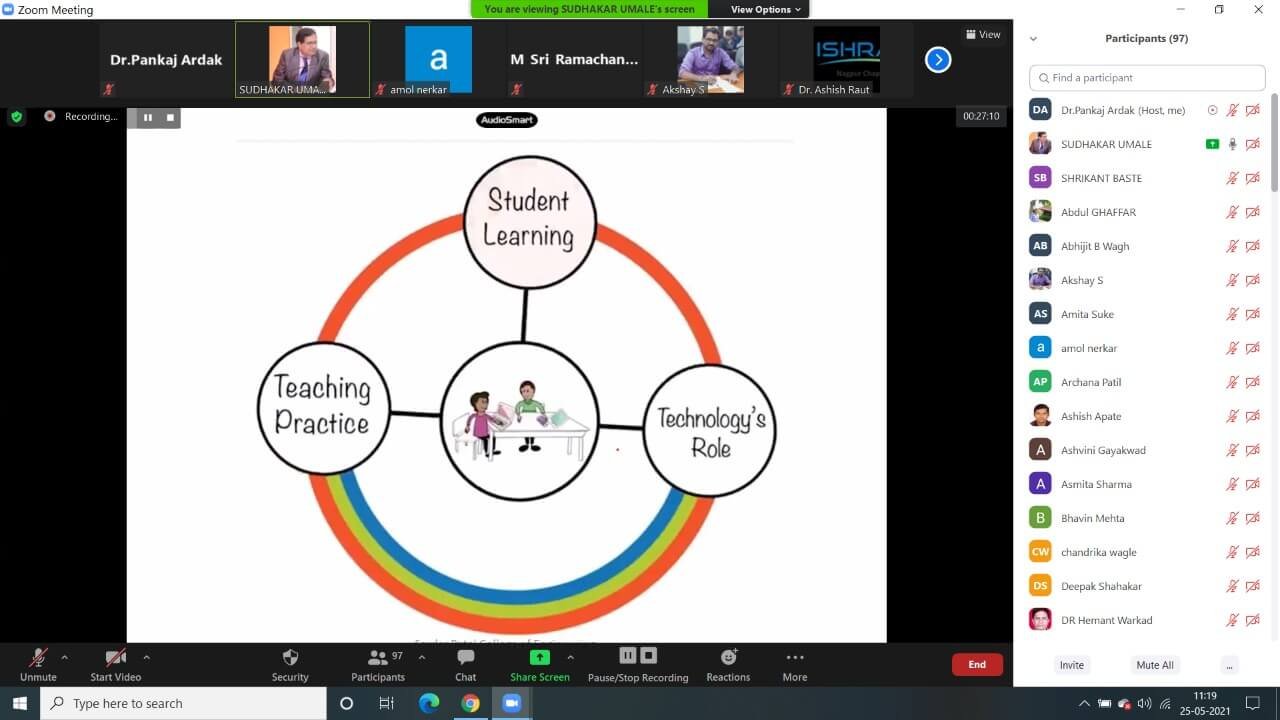
Task: Click Akshay S's muted microphone icon in list
Action: [x=1233, y=280]
